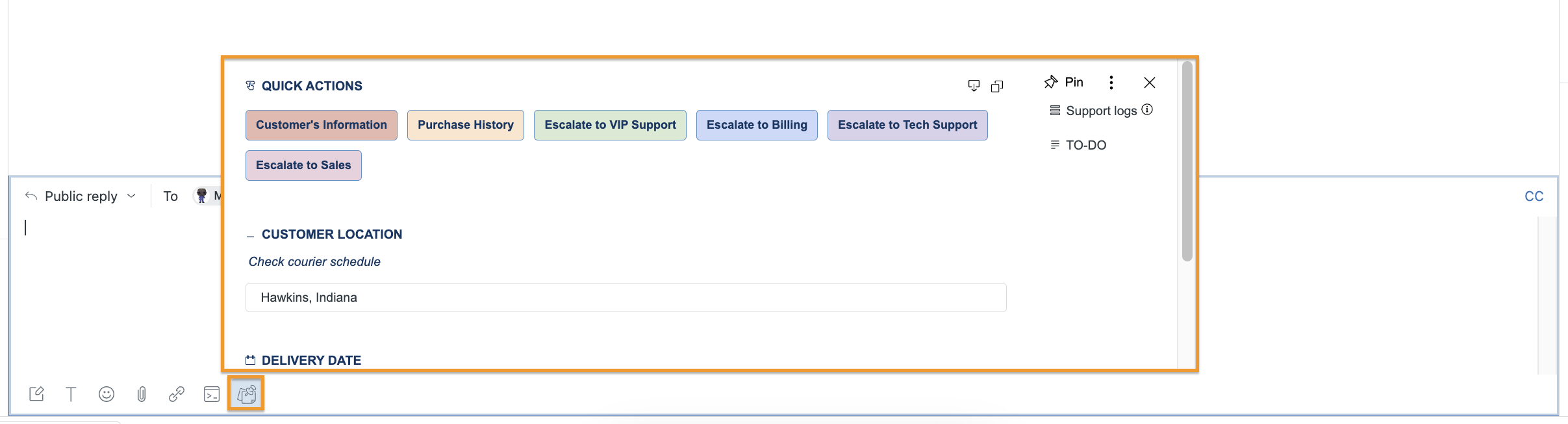This screenshot has height=424, width=1568.
Task: Open the macro console icon
Action: 212,394
